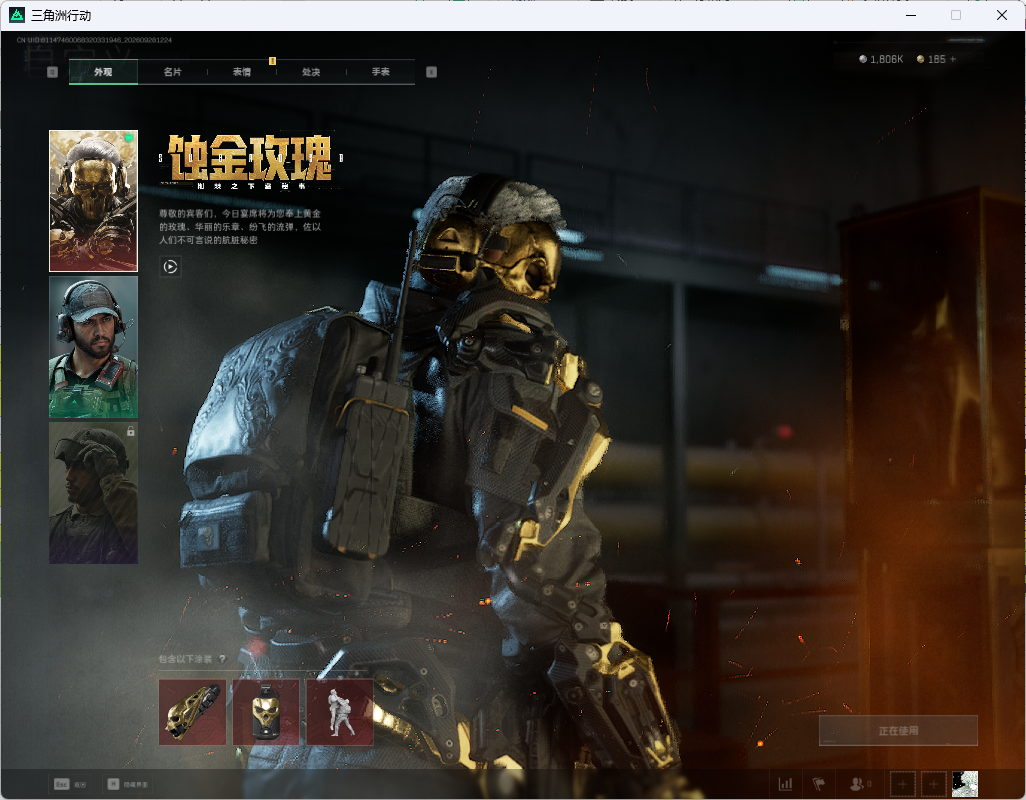Select the capped bearded operator skin thumbnail

pyautogui.click(x=94, y=347)
